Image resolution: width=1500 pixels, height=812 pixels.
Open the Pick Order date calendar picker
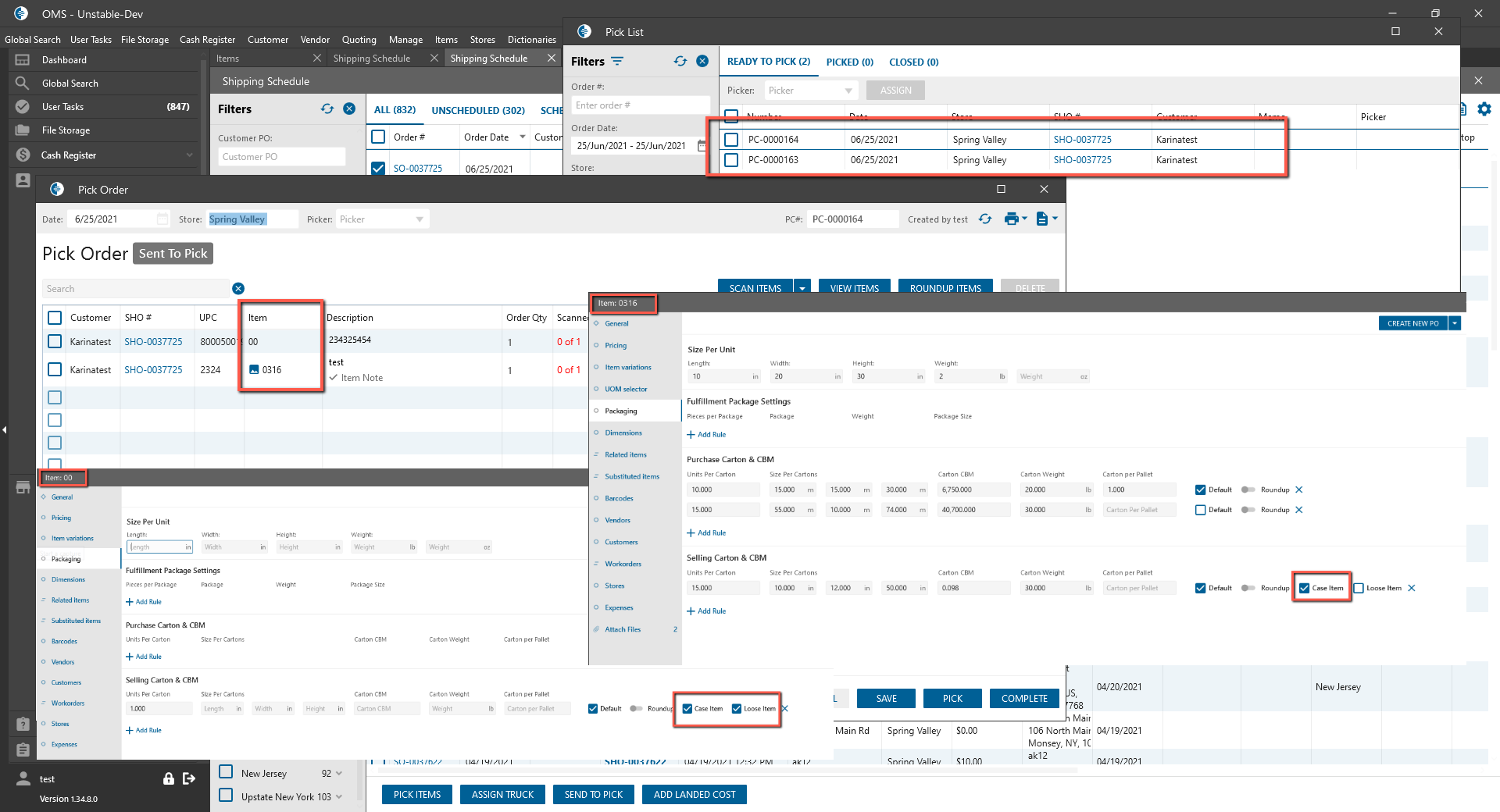[x=162, y=219]
